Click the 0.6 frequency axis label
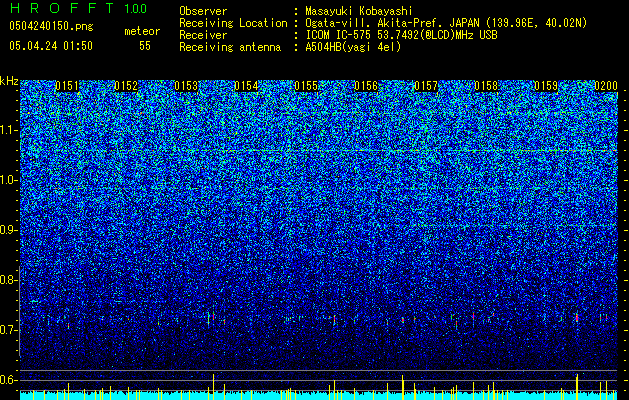The width and height of the screenshot is (629, 400). (x=9, y=380)
